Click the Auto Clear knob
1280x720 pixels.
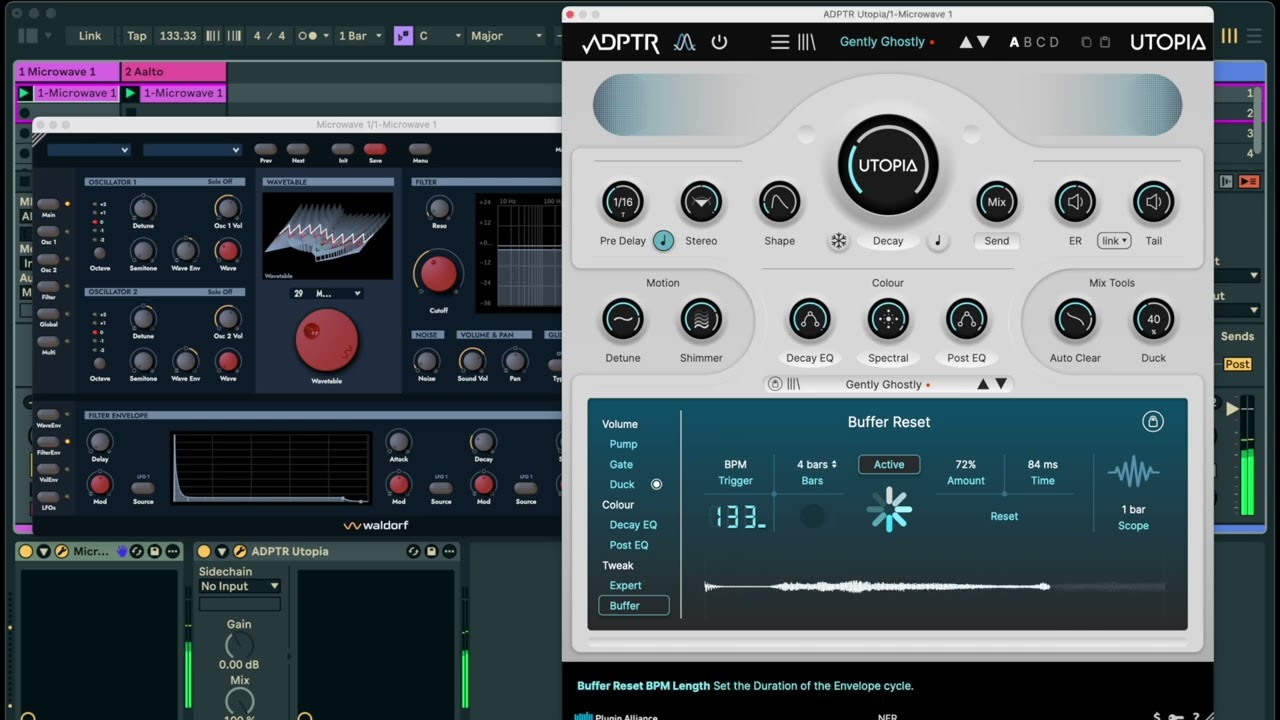tap(1075, 319)
